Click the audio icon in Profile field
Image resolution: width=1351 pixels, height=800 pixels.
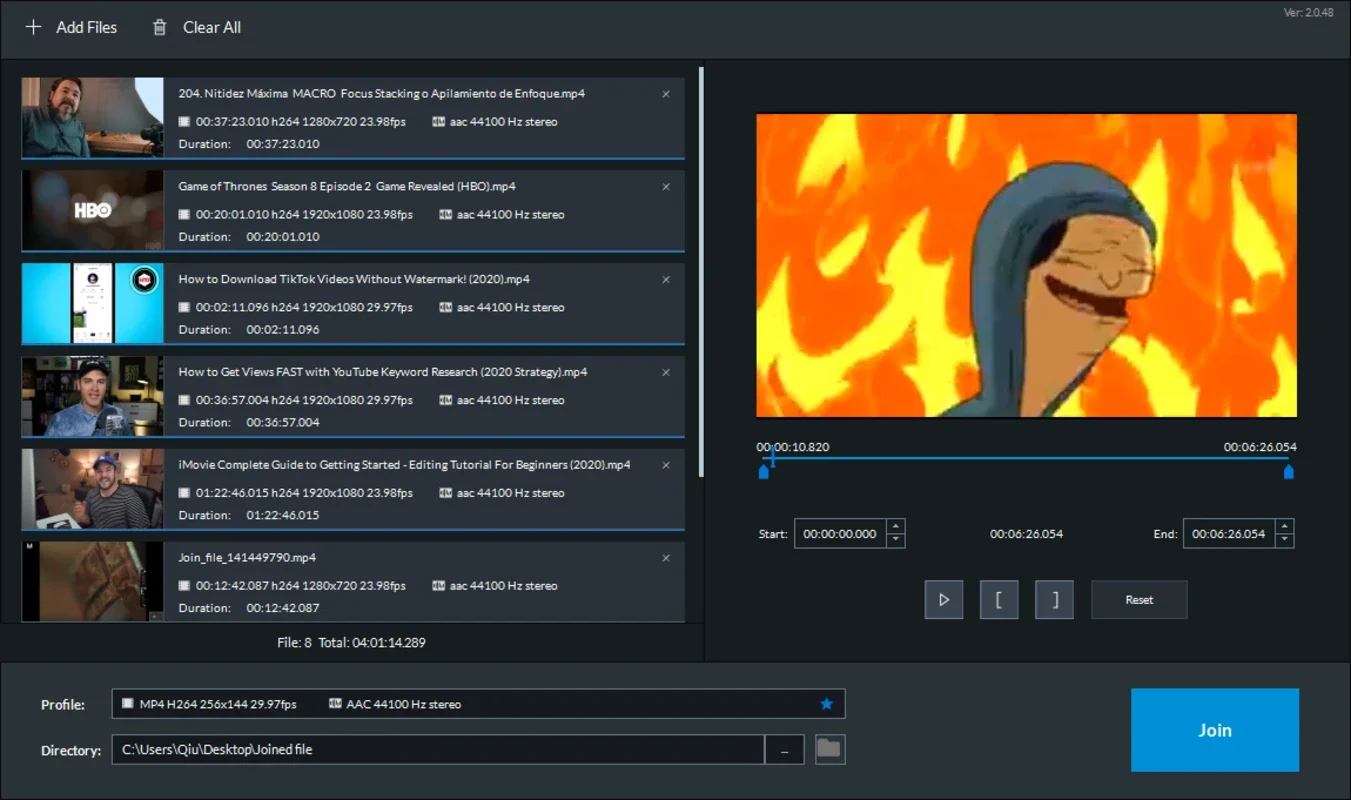point(335,704)
